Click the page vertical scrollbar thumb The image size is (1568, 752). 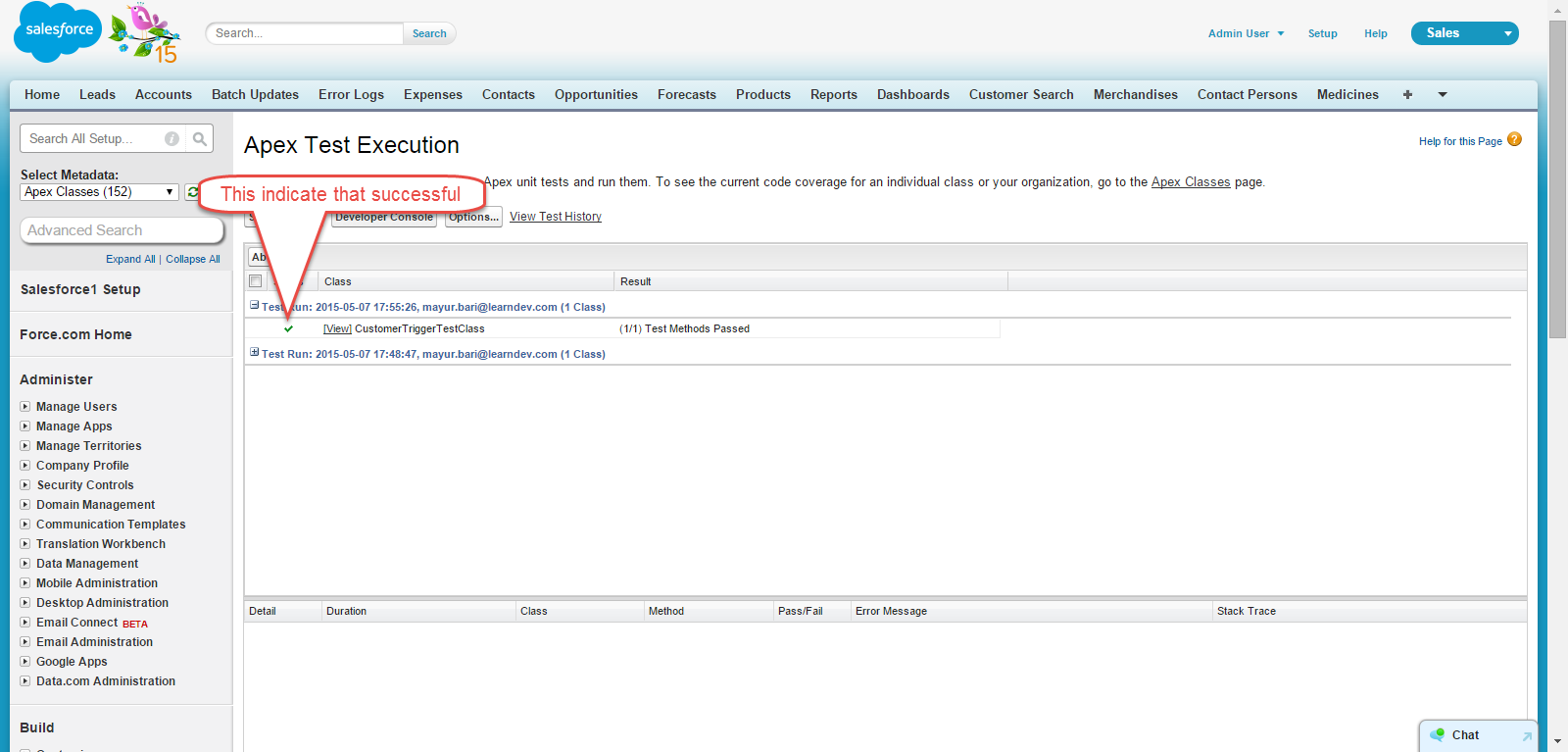pos(1557,178)
